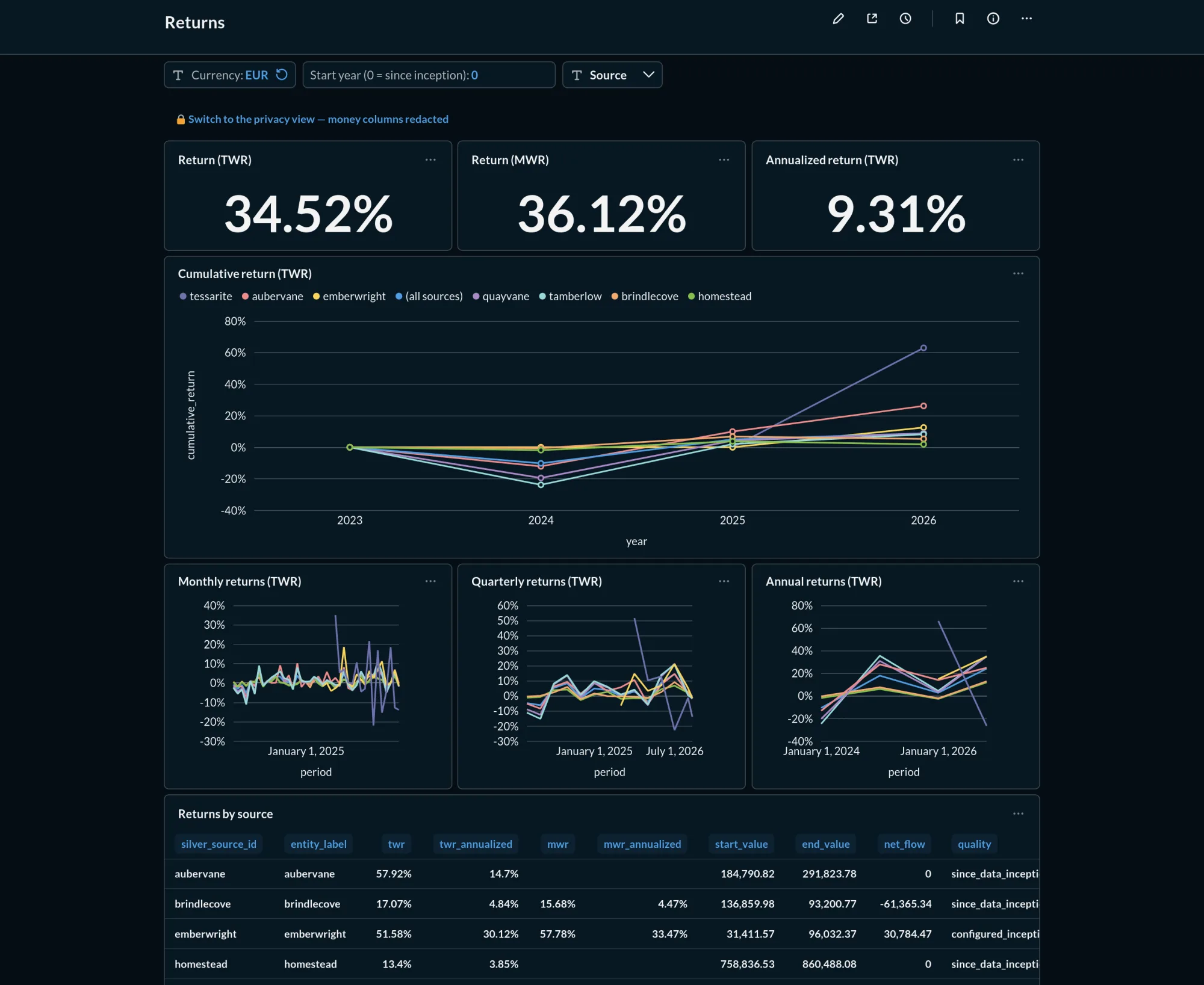Open the header three-dot more menu

tap(1027, 19)
